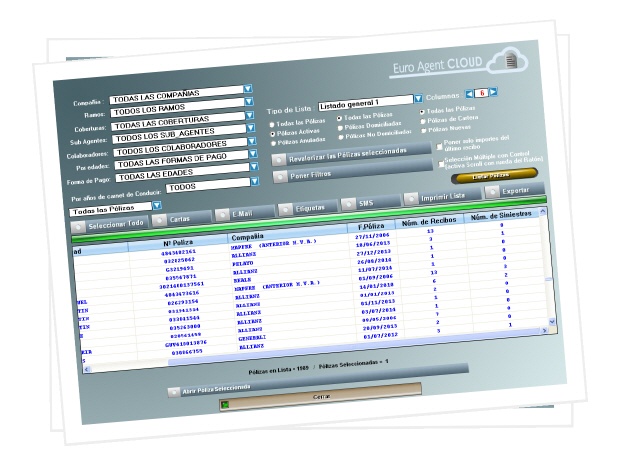This screenshot has width=620, height=465.
Task: Click the date 03/07/2012 cell
Action: click(380, 336)
